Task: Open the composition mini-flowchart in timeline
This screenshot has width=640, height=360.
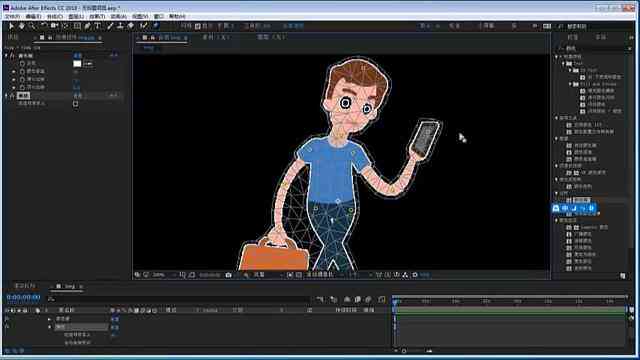Action: point(320,300)
